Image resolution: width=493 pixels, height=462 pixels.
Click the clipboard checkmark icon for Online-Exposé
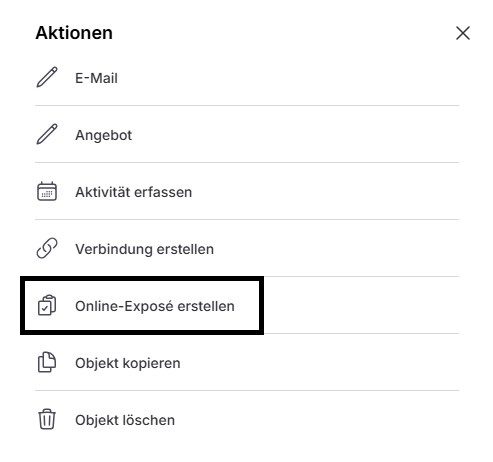[x=47, y=305]
